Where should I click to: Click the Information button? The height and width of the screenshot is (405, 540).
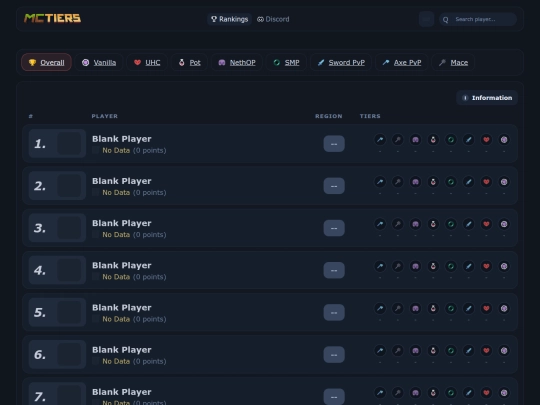click(487, 98)
